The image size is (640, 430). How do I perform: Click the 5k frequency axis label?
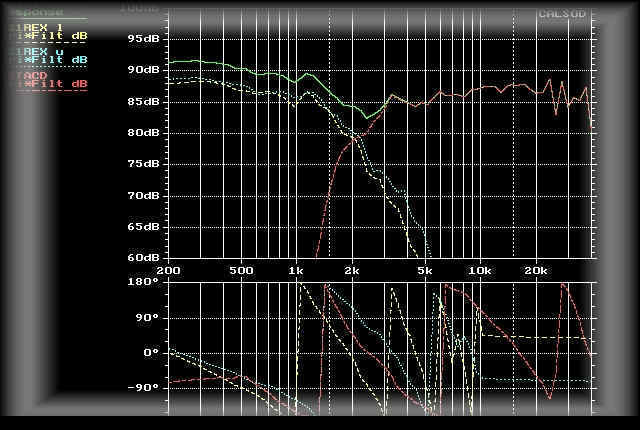point(425,271)
